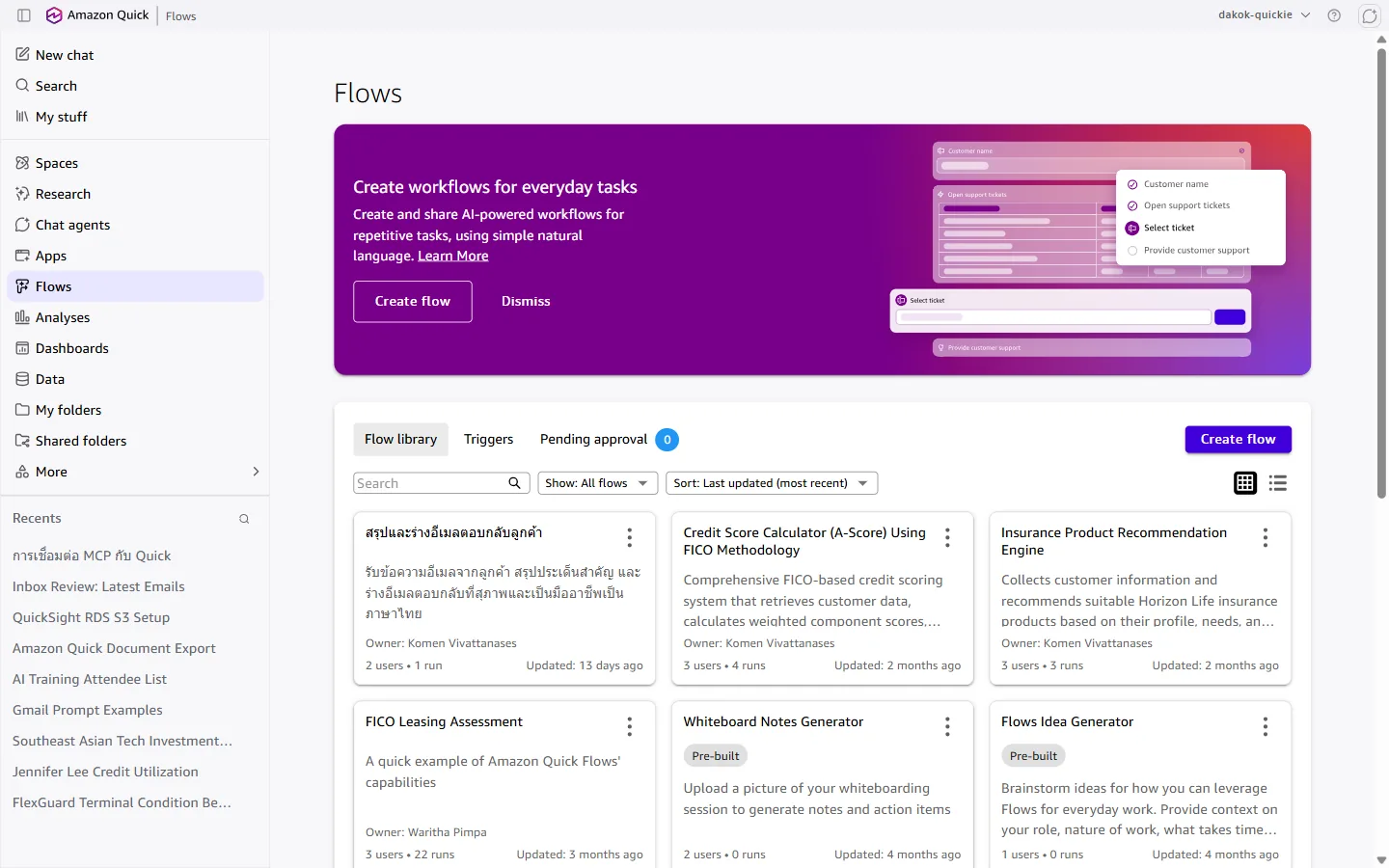Select the Flow library tab

[400, 440]
